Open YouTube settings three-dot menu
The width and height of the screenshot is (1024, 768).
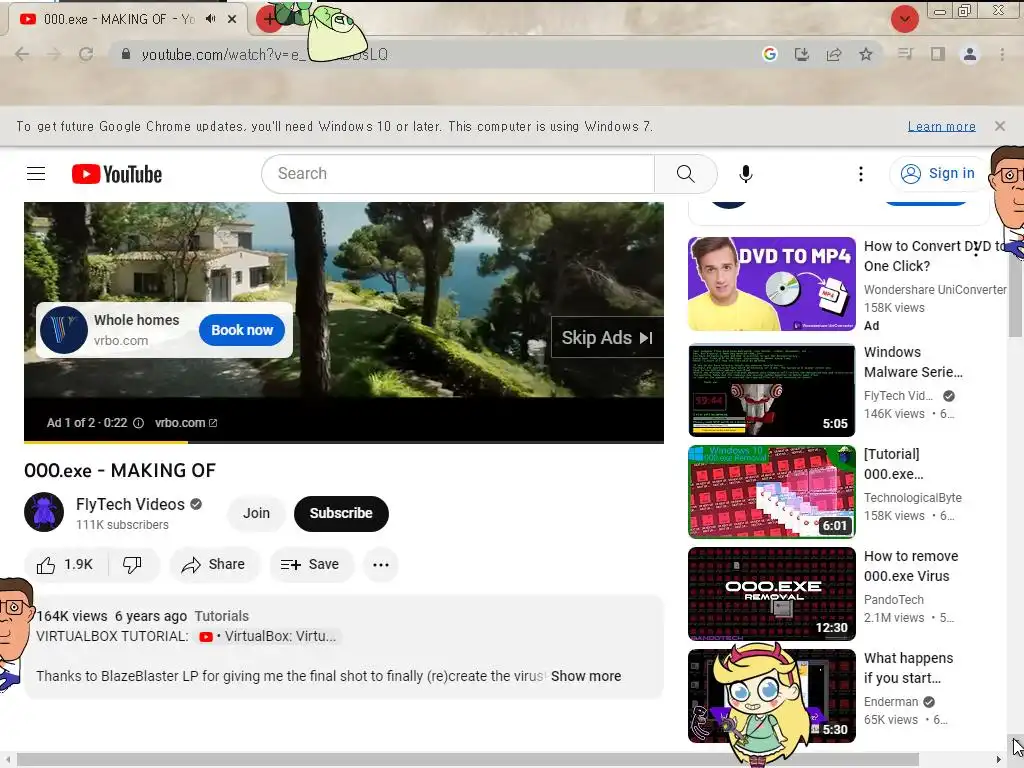pyautogui.click(x=861, y=174)
